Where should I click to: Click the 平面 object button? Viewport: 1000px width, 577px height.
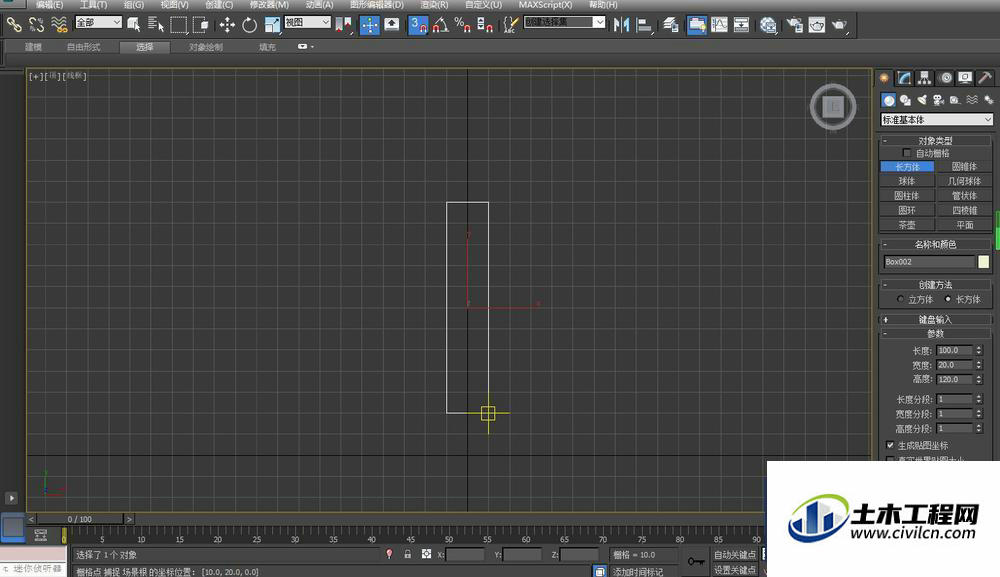[x=964, y=225]
